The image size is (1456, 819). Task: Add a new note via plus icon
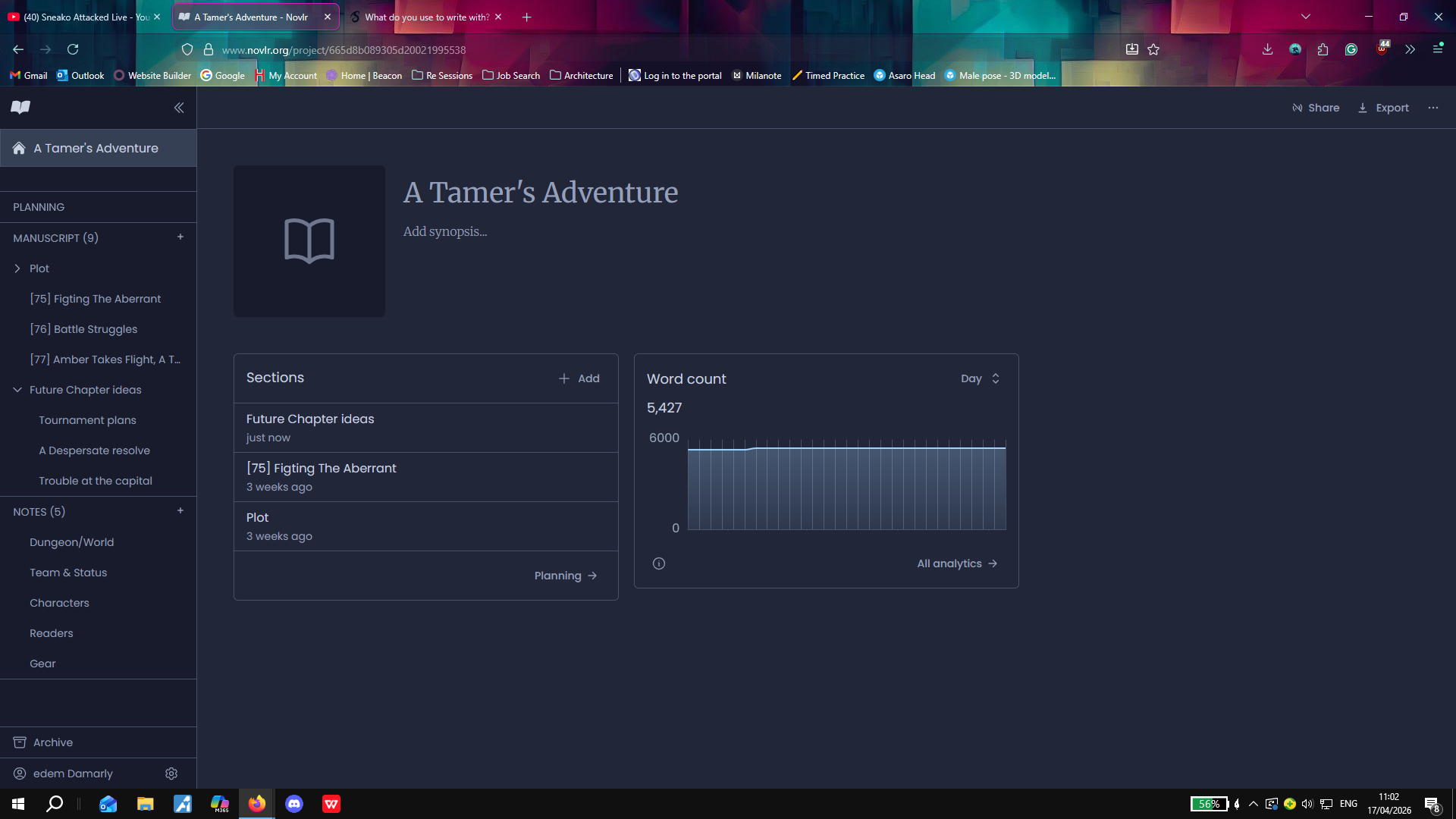[180, 511]
